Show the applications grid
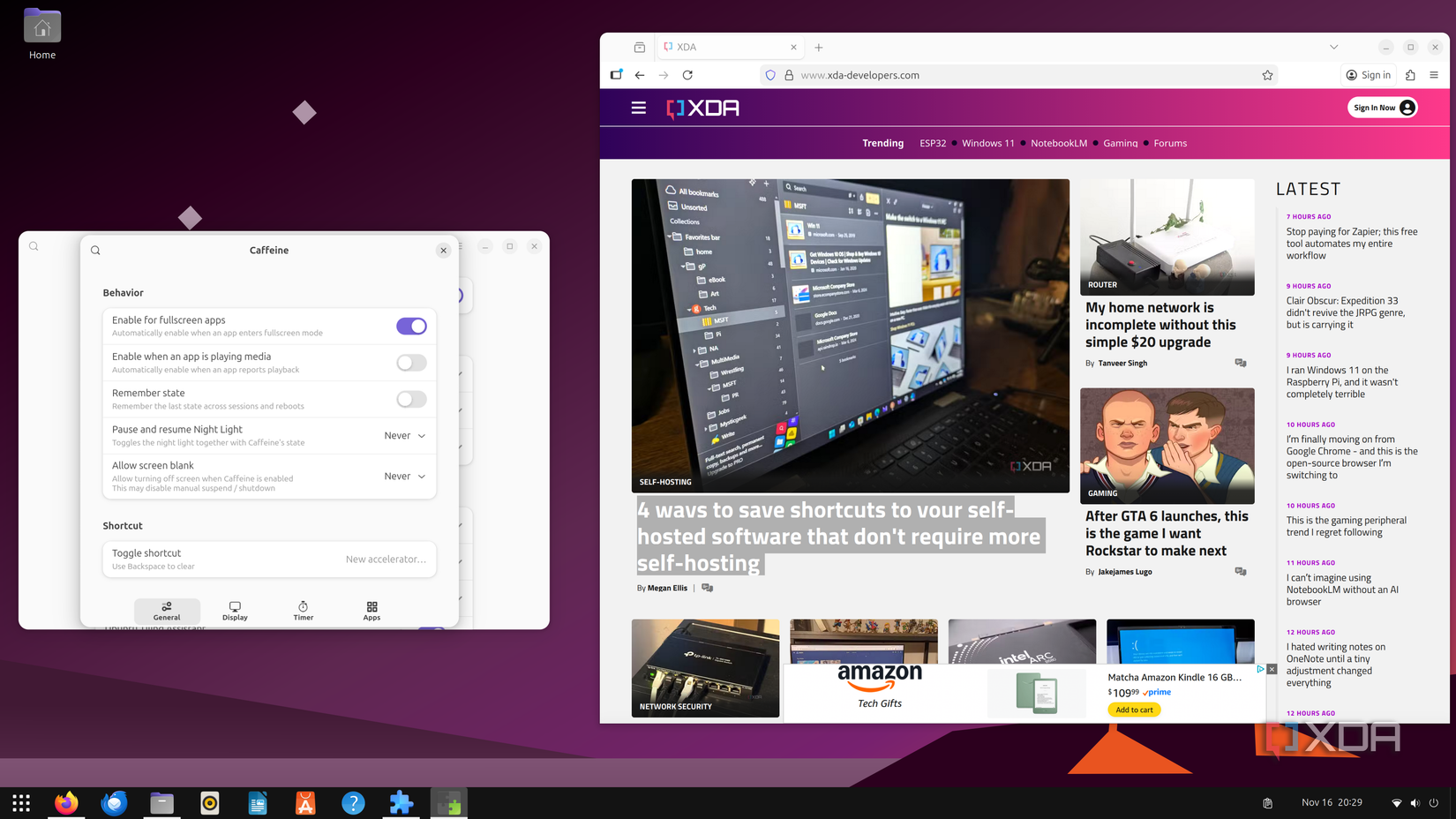This screenshot has width=1456, height=819. pyautogui.click(x=21, y=803)
